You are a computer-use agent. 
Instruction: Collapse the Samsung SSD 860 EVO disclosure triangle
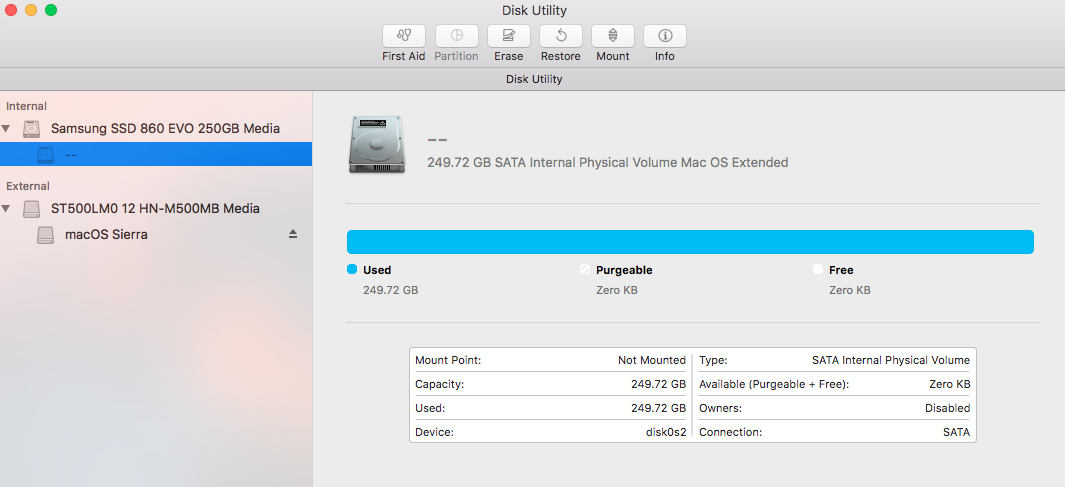[6, 128]
